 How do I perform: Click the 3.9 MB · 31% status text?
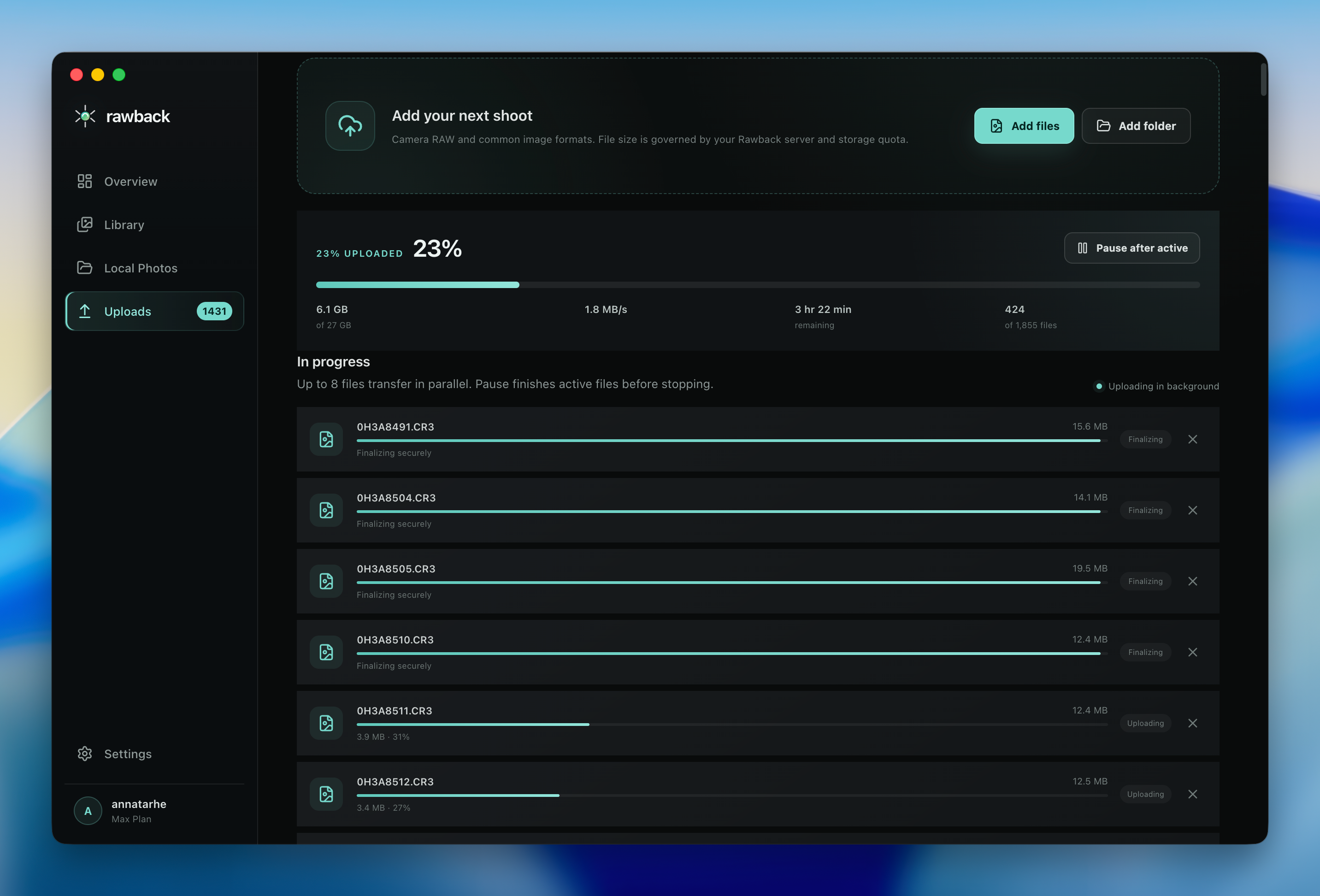[x=383, y=737]
